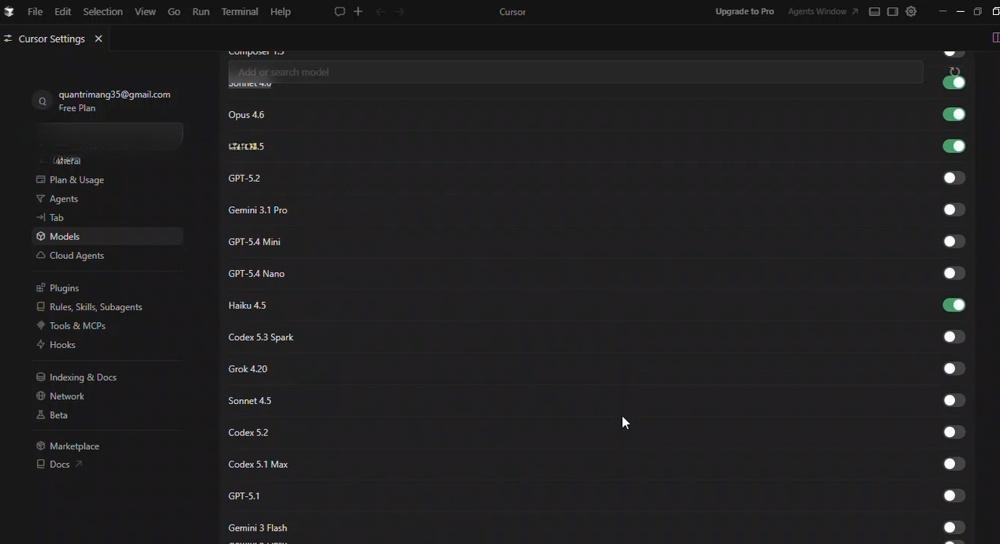Turn on the GPT-5.4 Mini toggle
Screen dimensions: 1000x544
(x=954, y=242)
